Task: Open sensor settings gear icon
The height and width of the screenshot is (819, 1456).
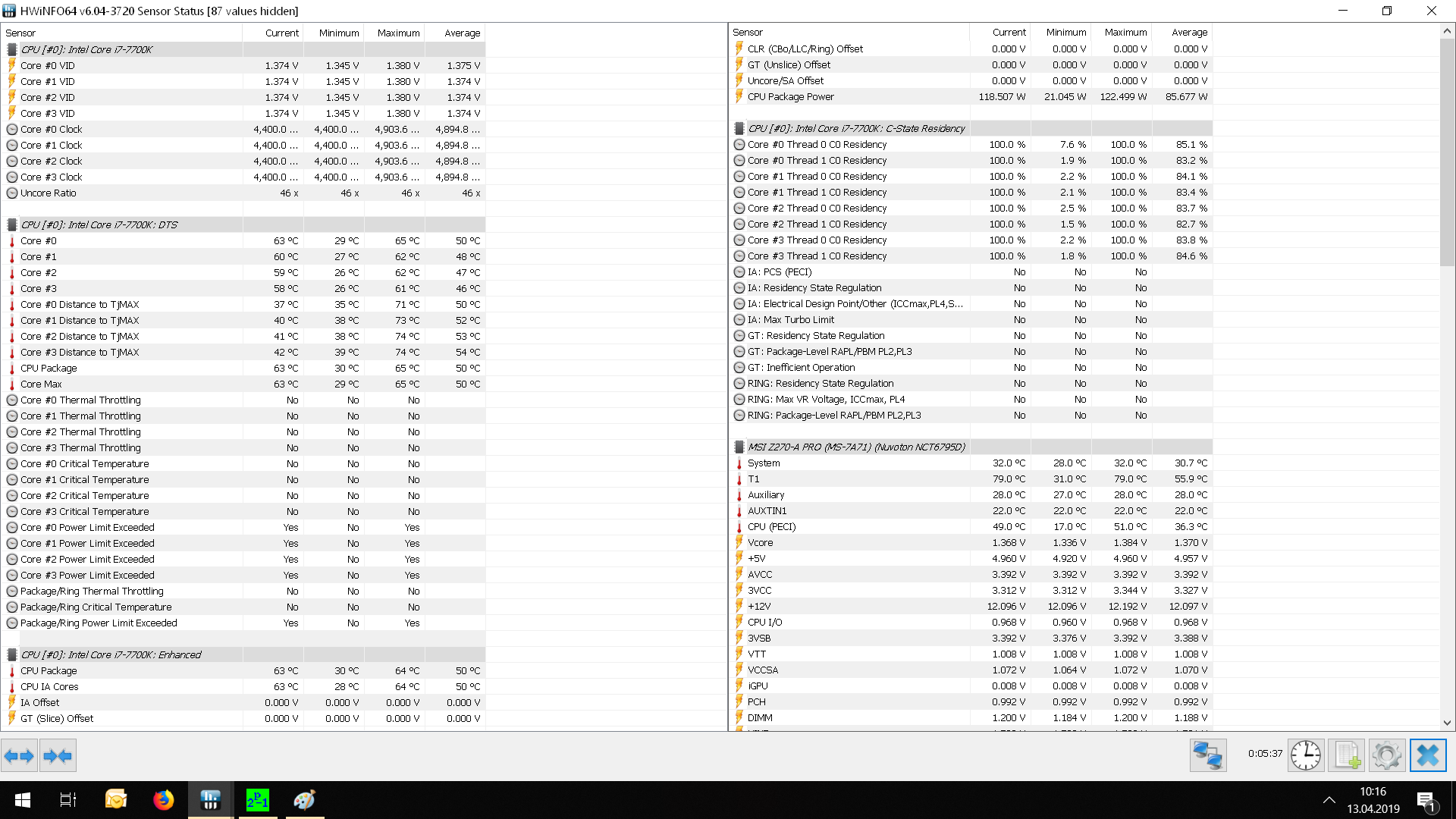Action: tap(1387, 755)
